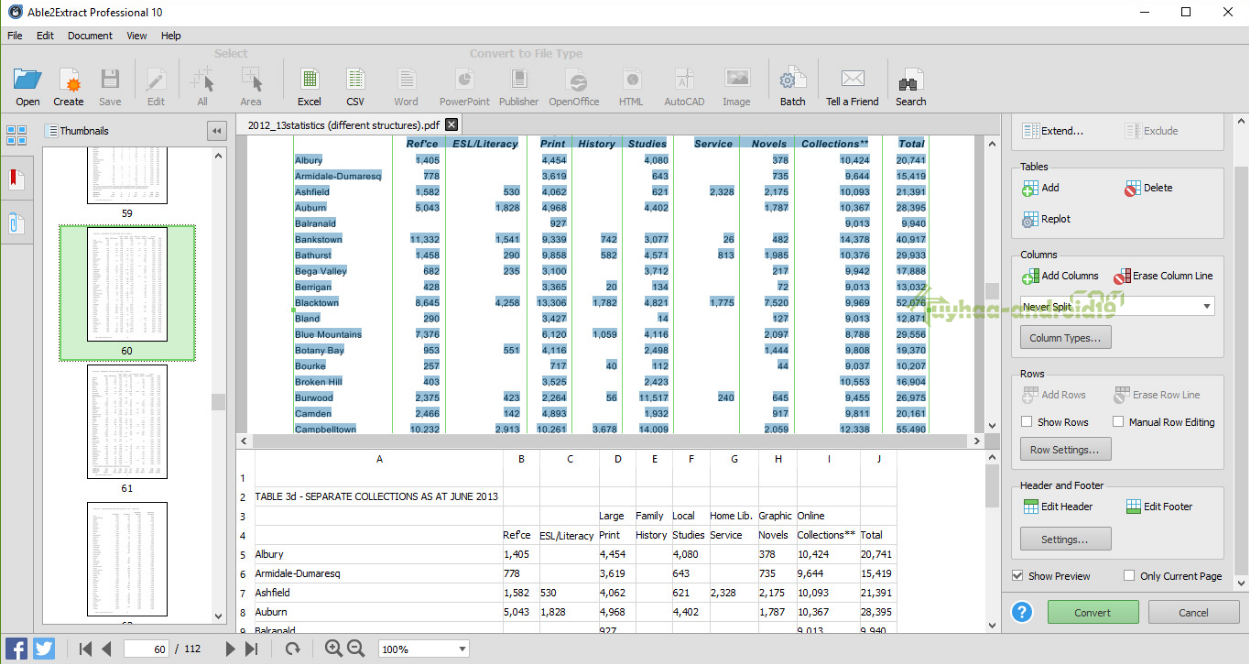Click Add Columns button
The height and width of the screenshot is (664, 1249).
(x=1060, y=276)
